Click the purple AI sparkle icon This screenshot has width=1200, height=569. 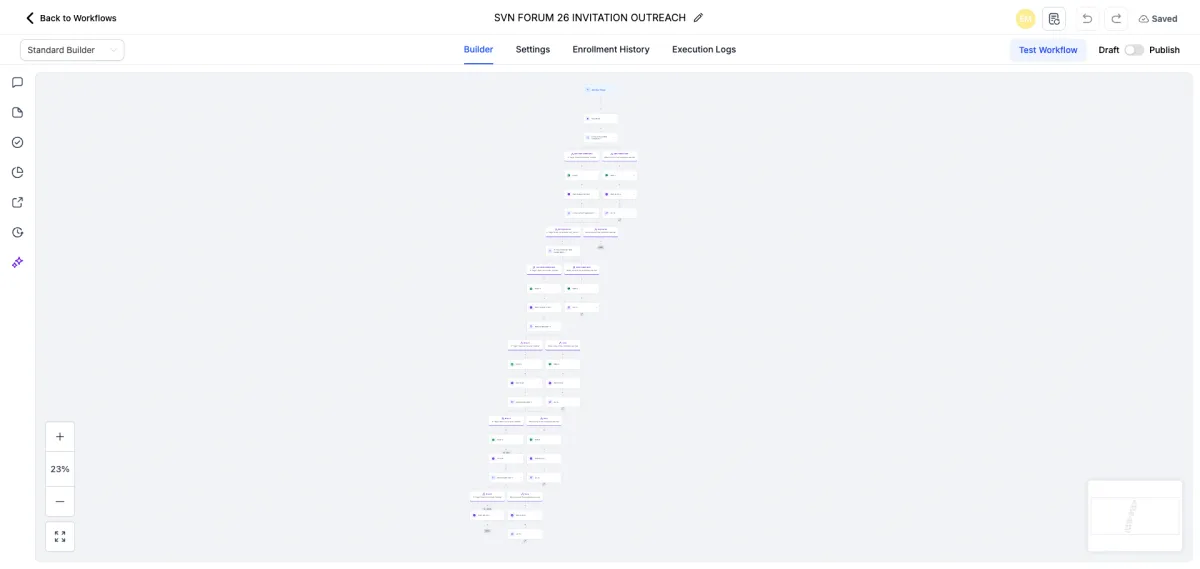click(x=17, y=262)
